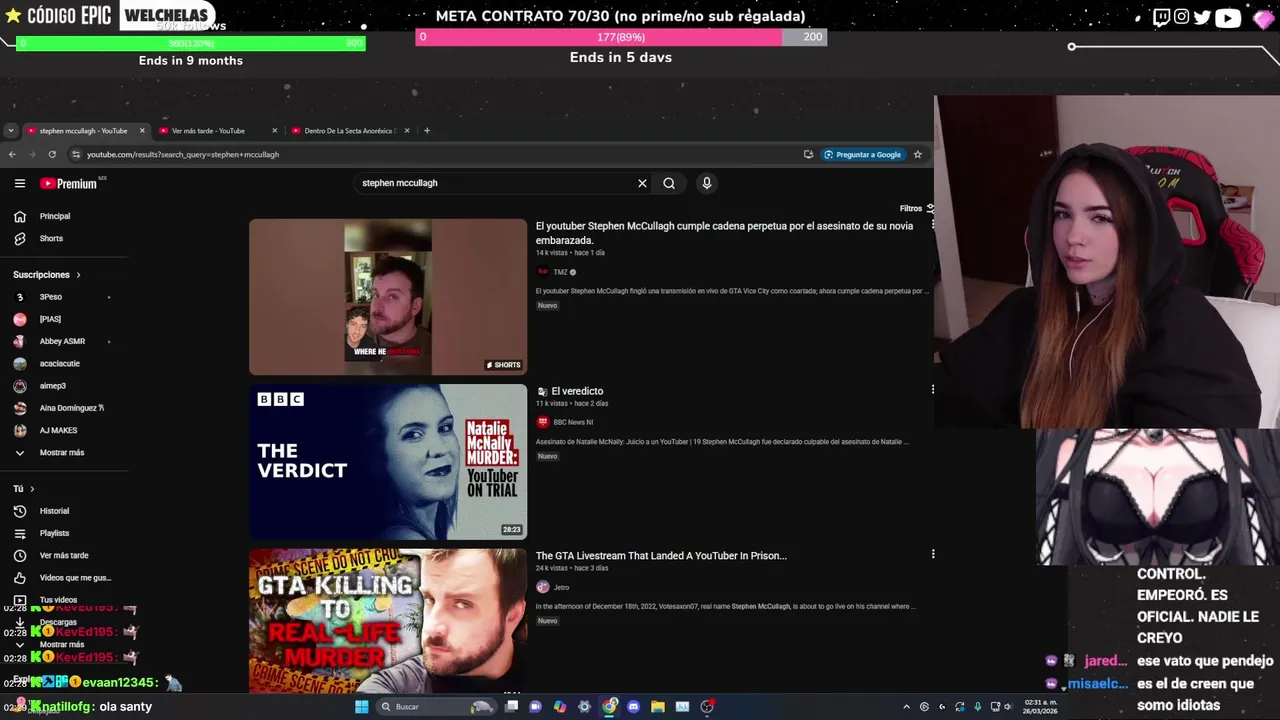Click the browser address bar URL
The height and width of the screenshot is (720, 1280).
[x=183, y=155]
